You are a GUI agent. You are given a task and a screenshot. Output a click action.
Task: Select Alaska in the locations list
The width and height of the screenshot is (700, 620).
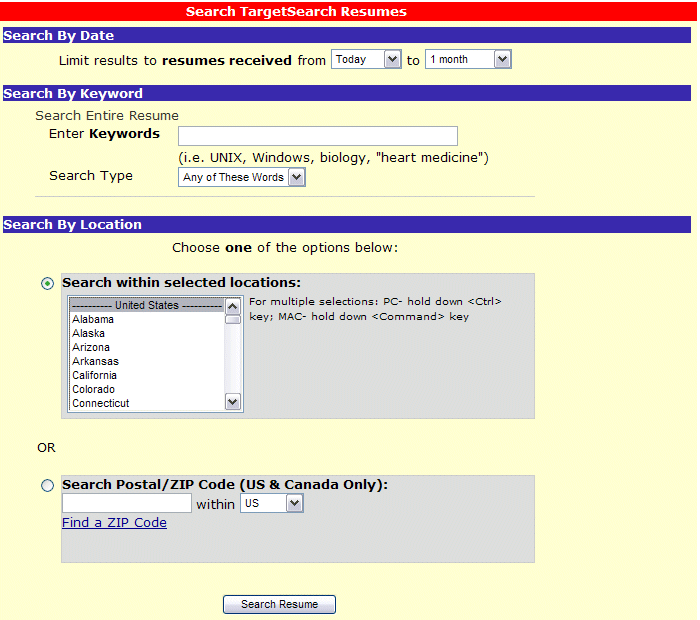(x=147, y=333)
